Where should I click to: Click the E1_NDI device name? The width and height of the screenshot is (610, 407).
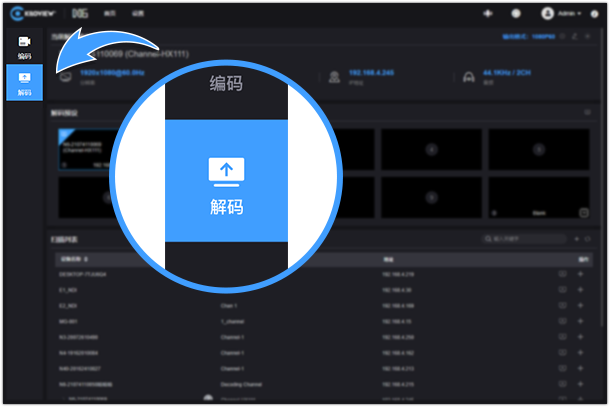68,290
